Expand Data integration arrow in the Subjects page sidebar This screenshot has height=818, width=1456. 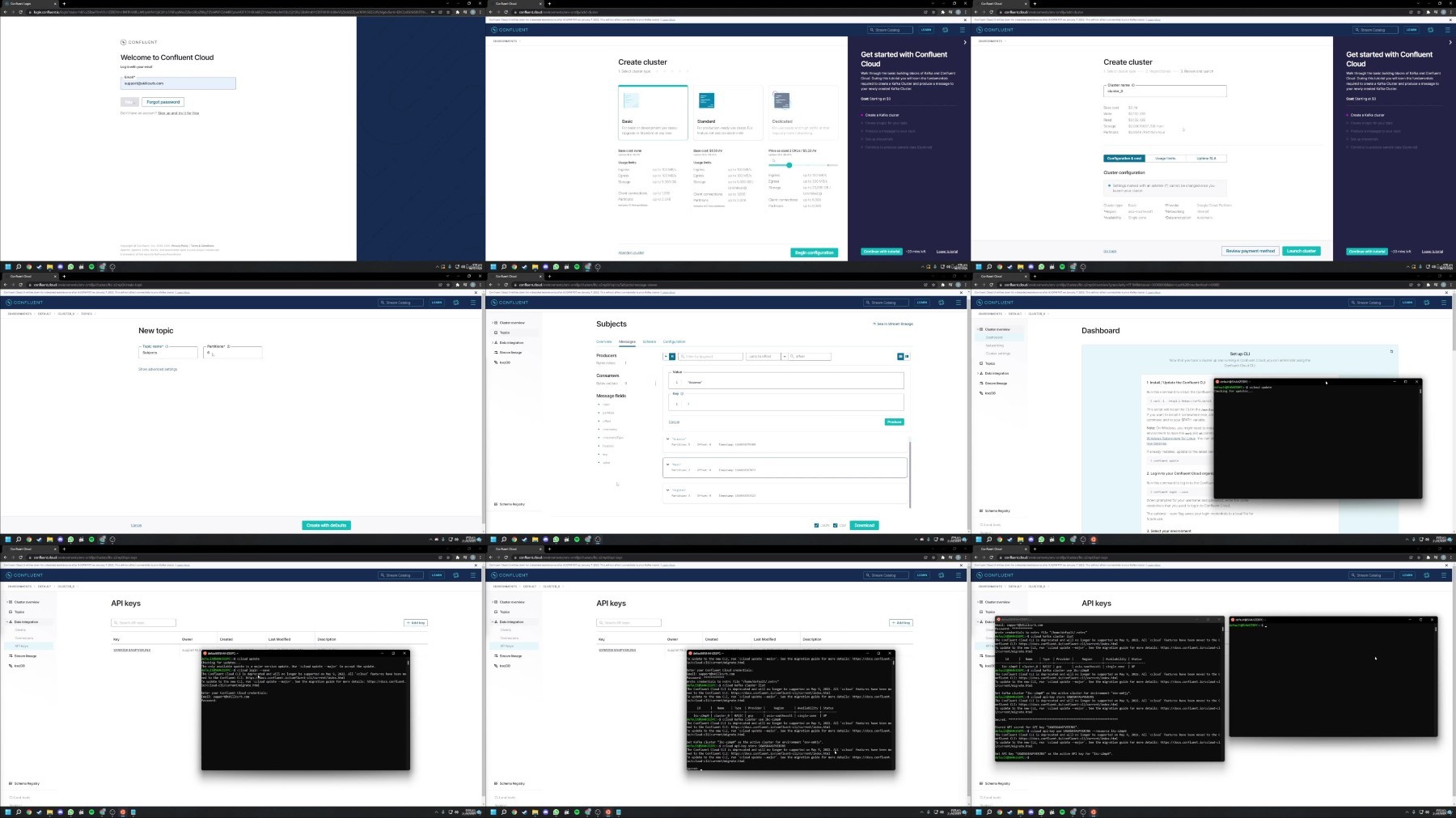point(493,343)
